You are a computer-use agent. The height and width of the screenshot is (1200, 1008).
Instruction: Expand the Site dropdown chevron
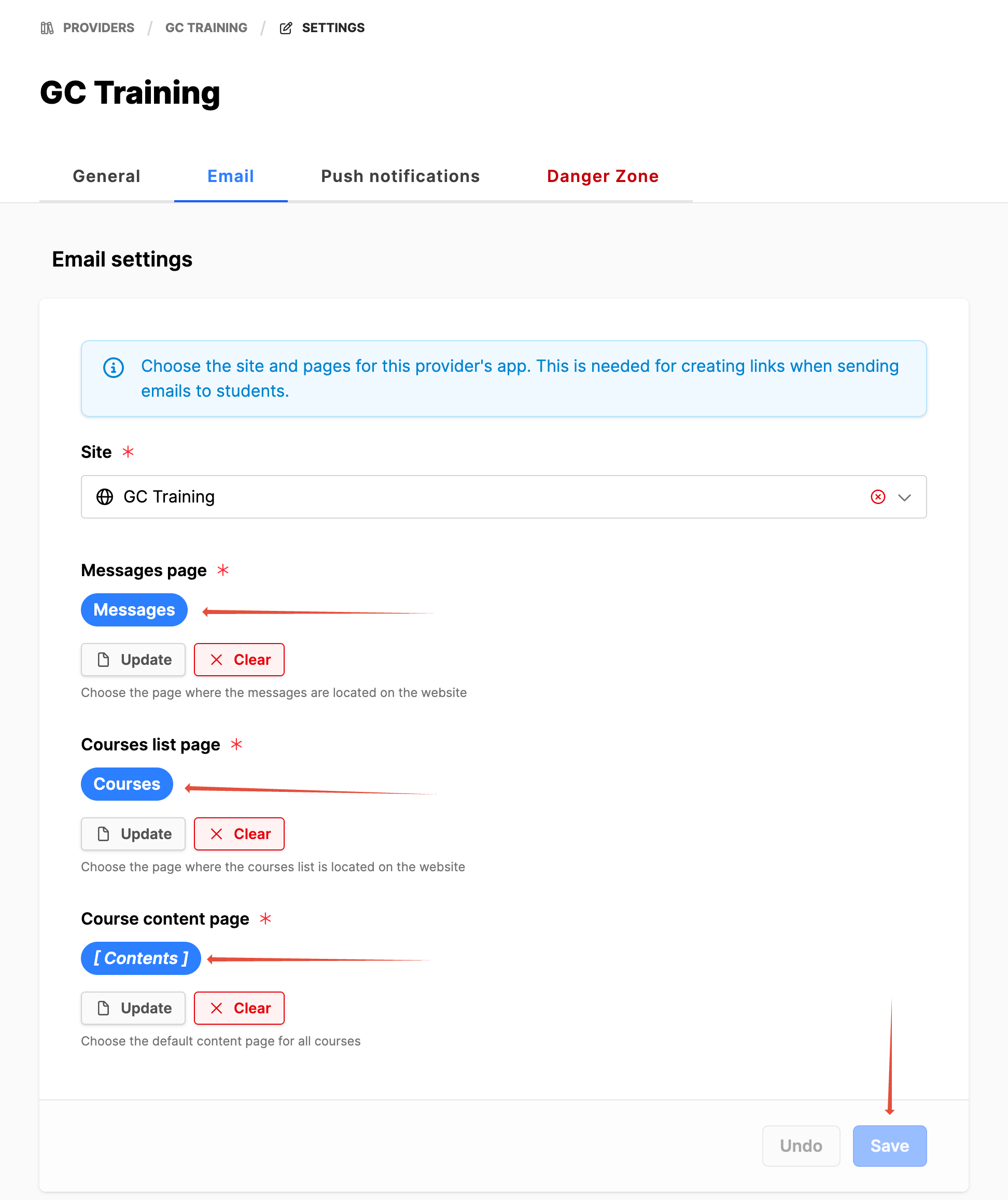[904, 497]
